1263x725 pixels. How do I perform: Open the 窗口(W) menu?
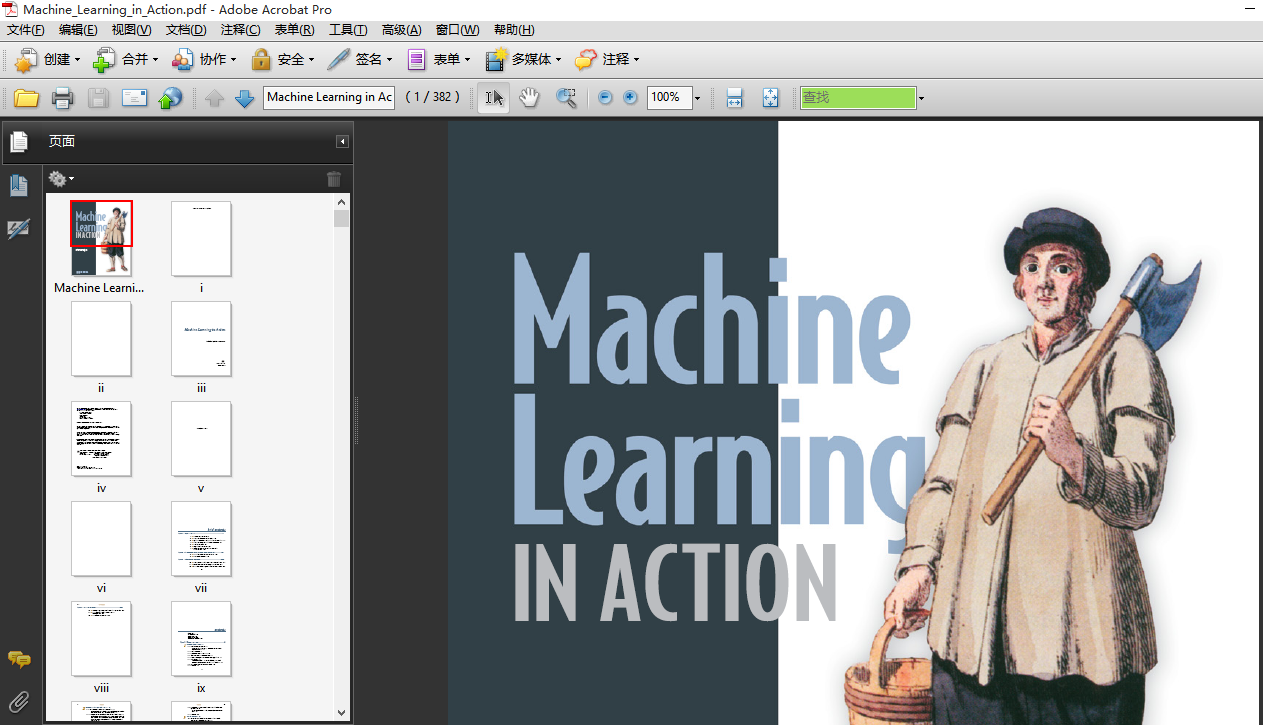point(457,30)
